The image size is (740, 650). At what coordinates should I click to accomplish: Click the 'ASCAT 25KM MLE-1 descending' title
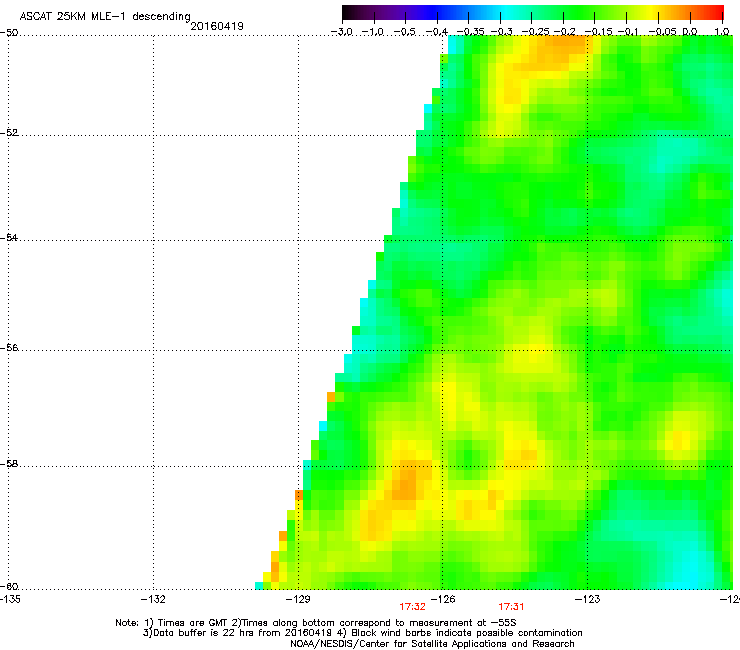[105, 17]
